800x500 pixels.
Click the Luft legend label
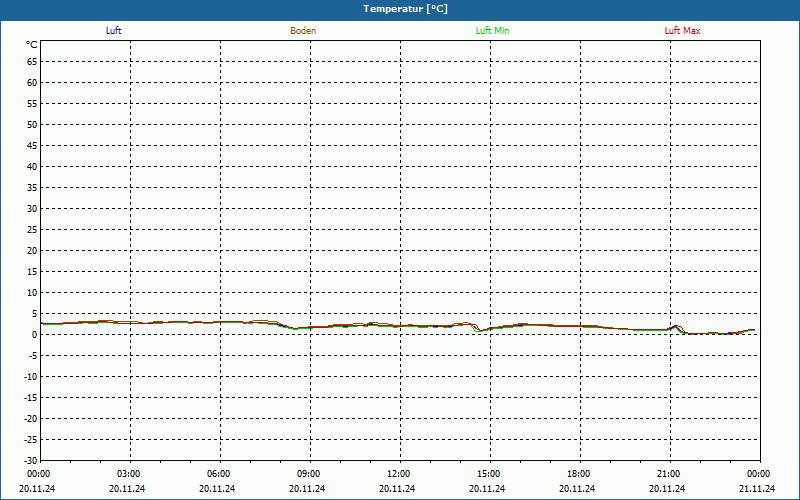coord(113,31)
